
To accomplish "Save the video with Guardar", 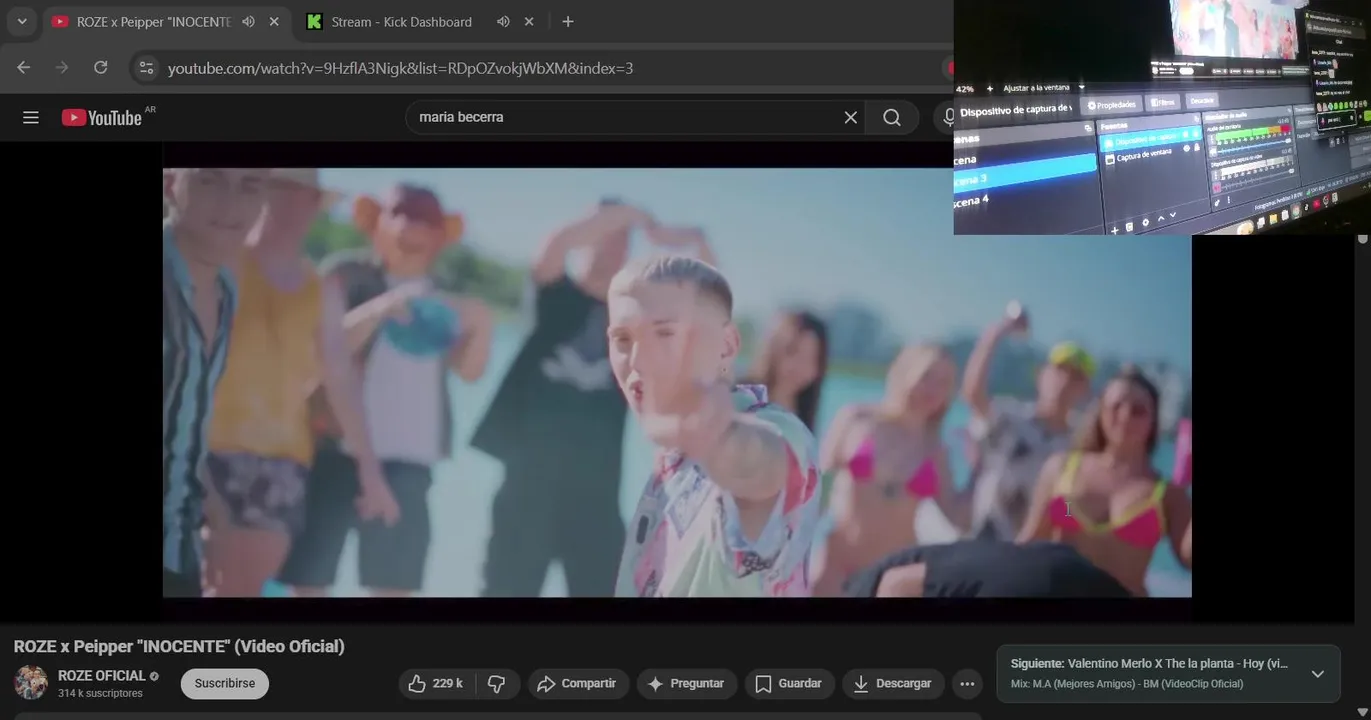I will [789, 684].
